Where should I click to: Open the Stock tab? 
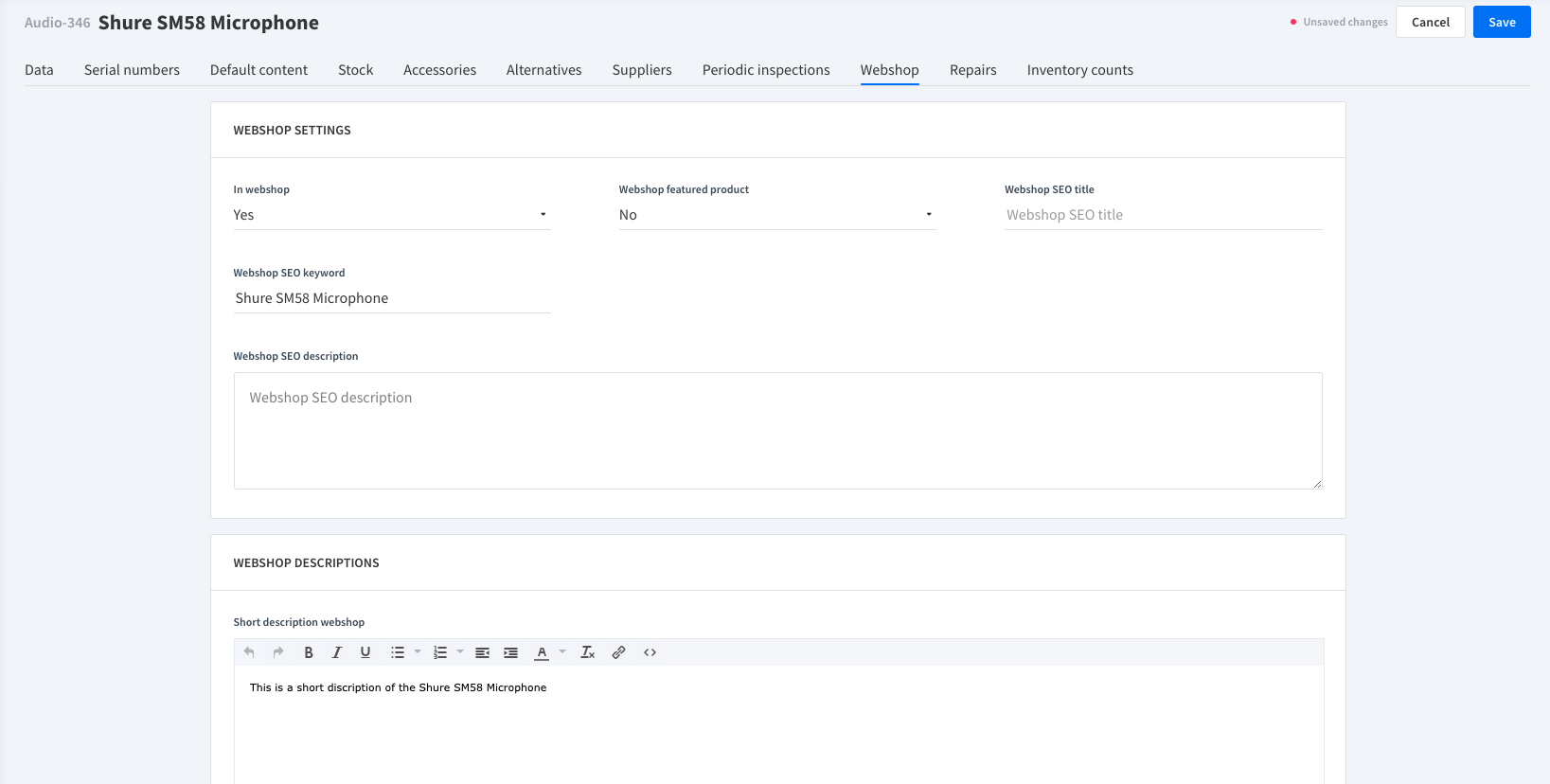pos(355,70)
